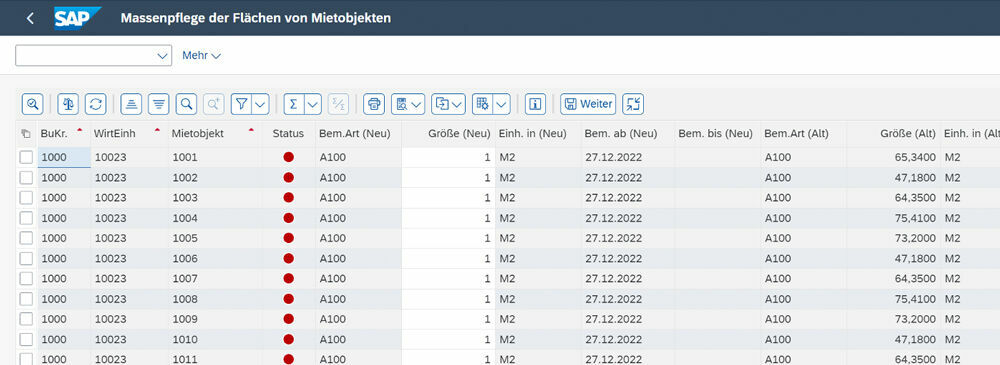Click the red status dot of row 1001
The width and height of the screenshot is (1000, 365).
[288, 157]
